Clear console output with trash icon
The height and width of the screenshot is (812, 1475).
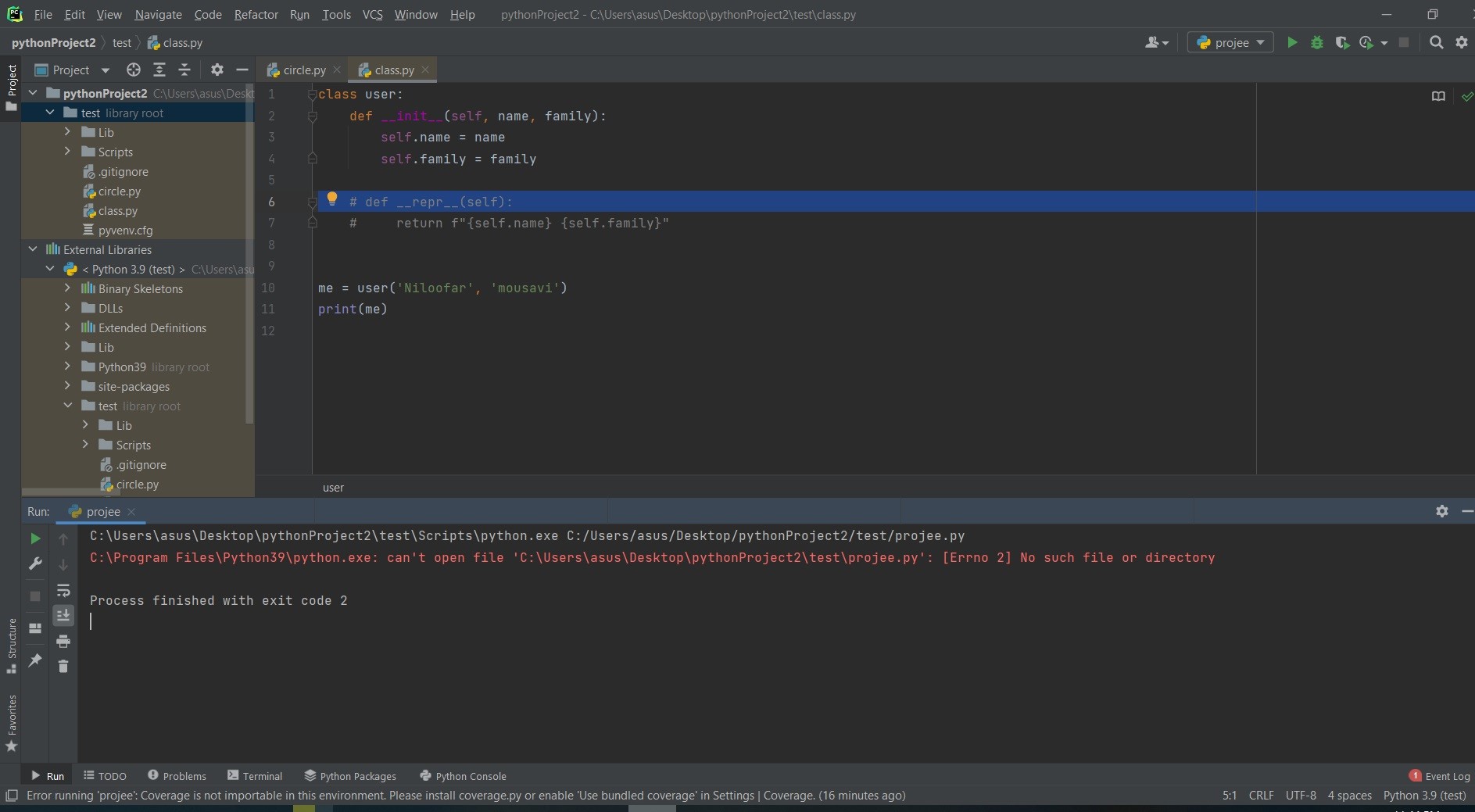[x=63, y=667]
